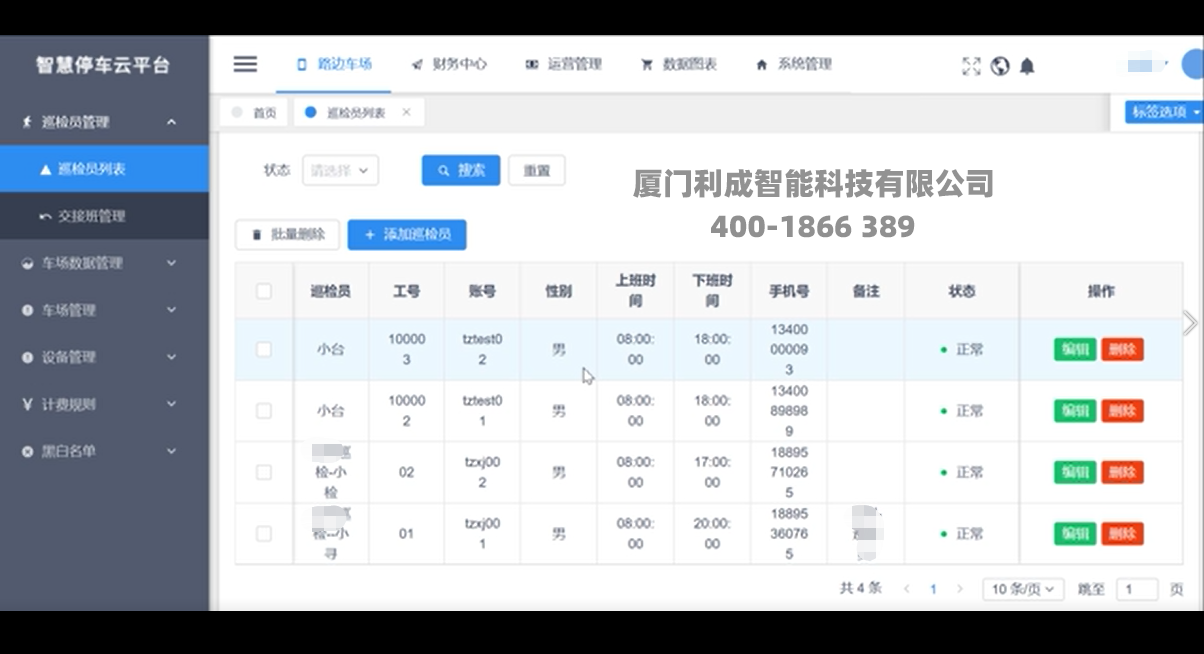Screen dimensions: 1204x654
Task: Click the next-page arrow in pagination
Action: coord(960,589)
